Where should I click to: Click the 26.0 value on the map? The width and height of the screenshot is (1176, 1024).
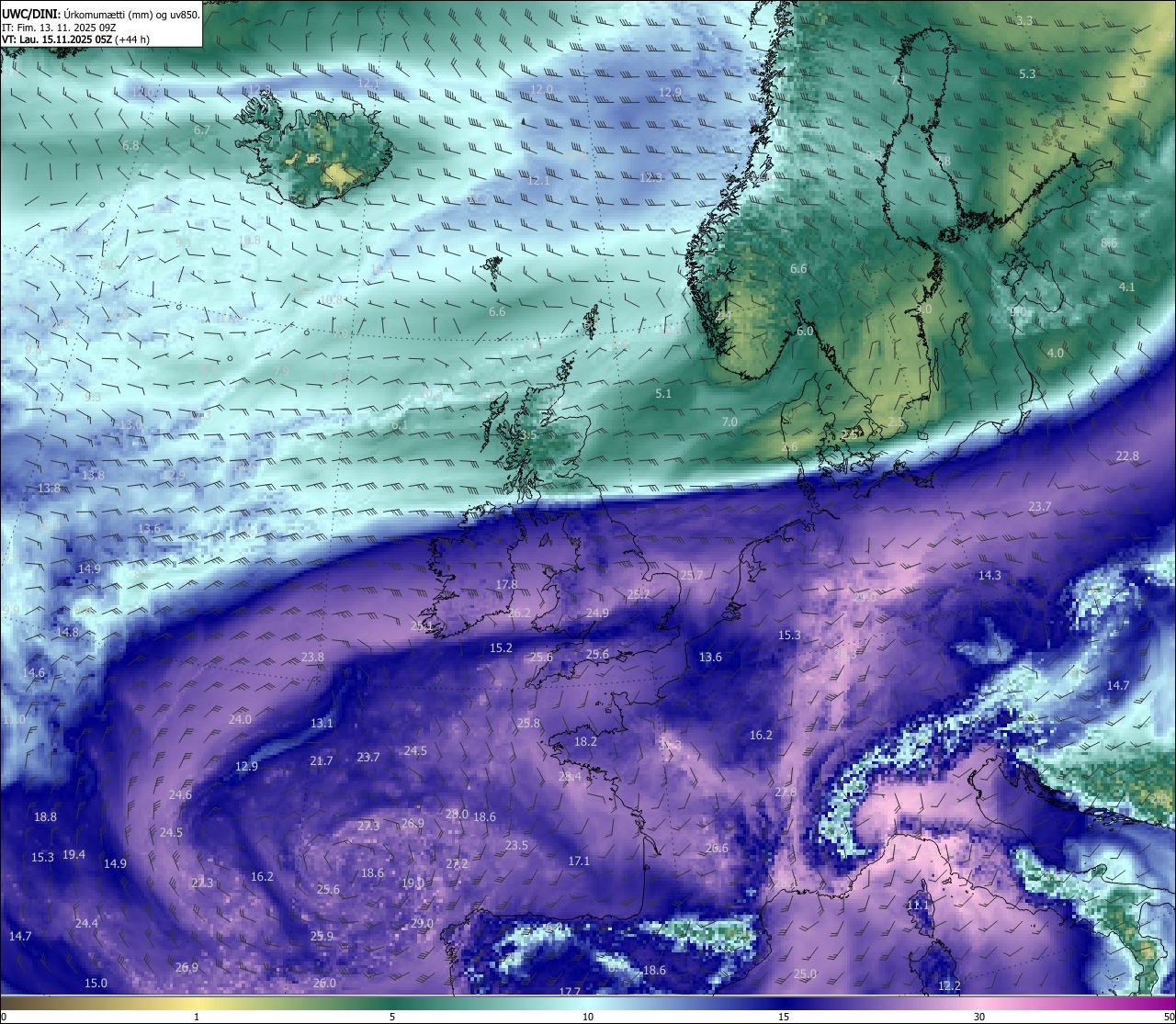pyautogui.click(x=324, y=983)
